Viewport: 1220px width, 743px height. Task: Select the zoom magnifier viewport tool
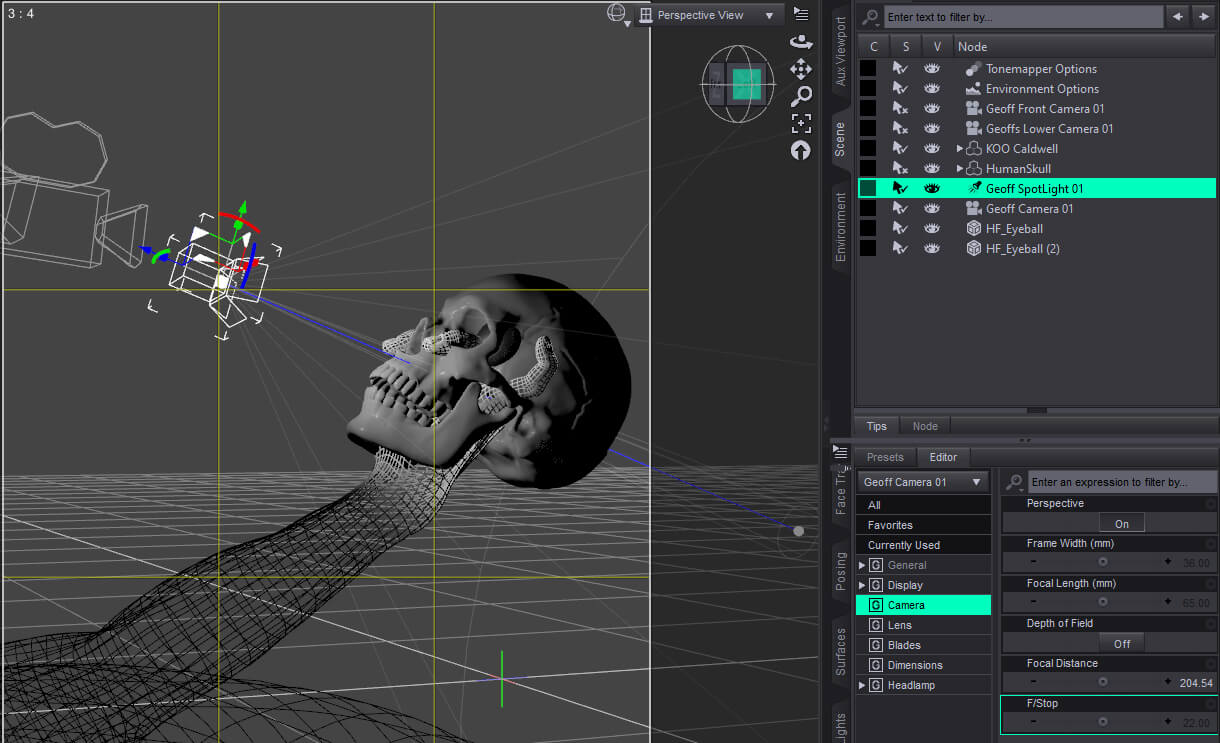pyautogui.click(x=801, y=96)
